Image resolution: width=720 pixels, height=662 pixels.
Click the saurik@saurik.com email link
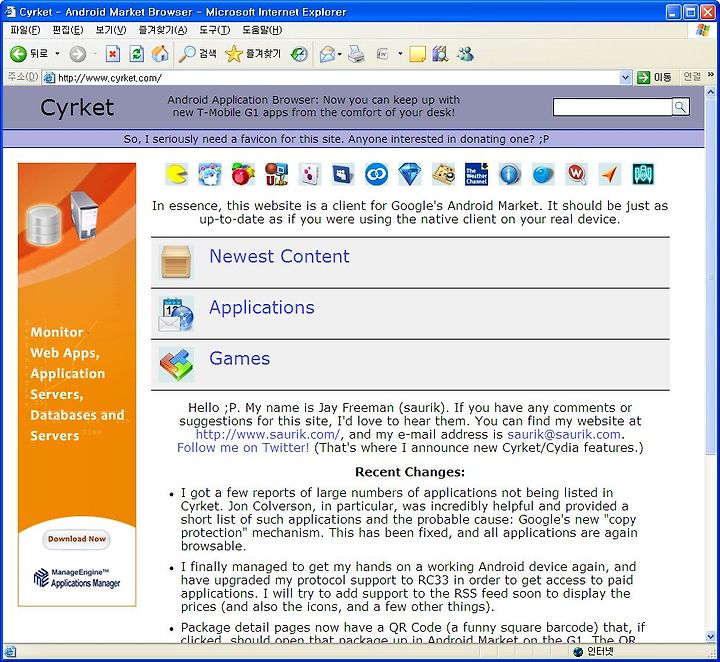tap(564, 434)
